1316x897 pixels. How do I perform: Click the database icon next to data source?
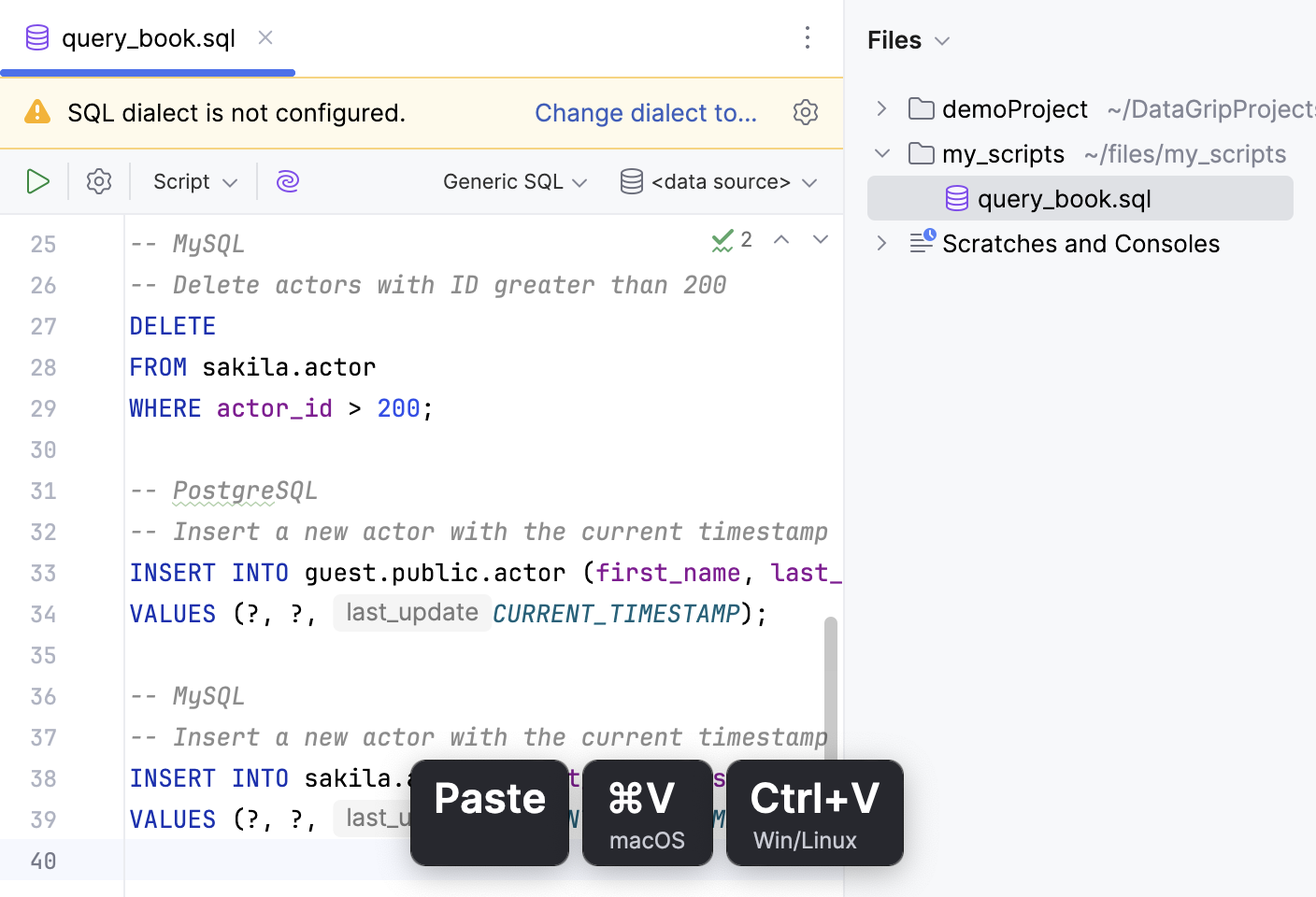[631, 181]
